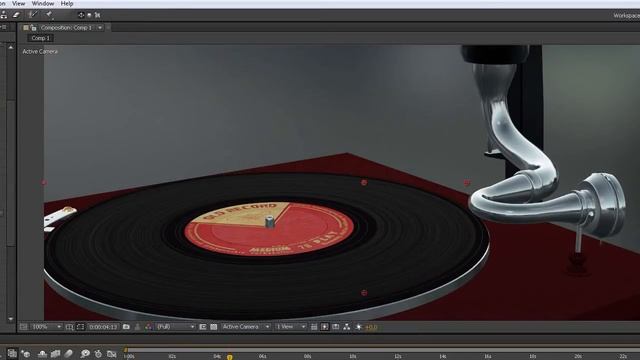The width and height of the screenshot is (640, 360).
Task: Click the red handle at record's bottom edge
Action: click(x=364, y=293)
